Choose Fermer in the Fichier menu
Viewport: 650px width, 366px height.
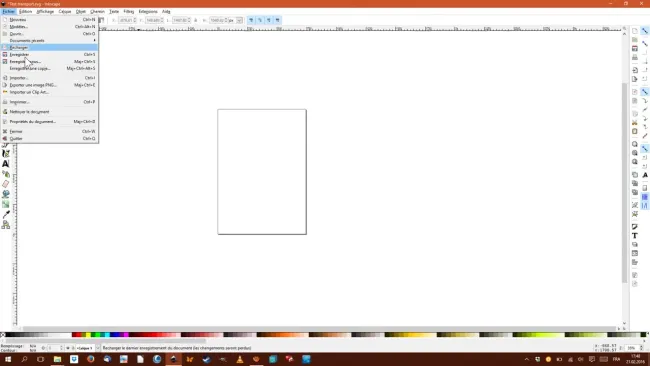point(49,131)
